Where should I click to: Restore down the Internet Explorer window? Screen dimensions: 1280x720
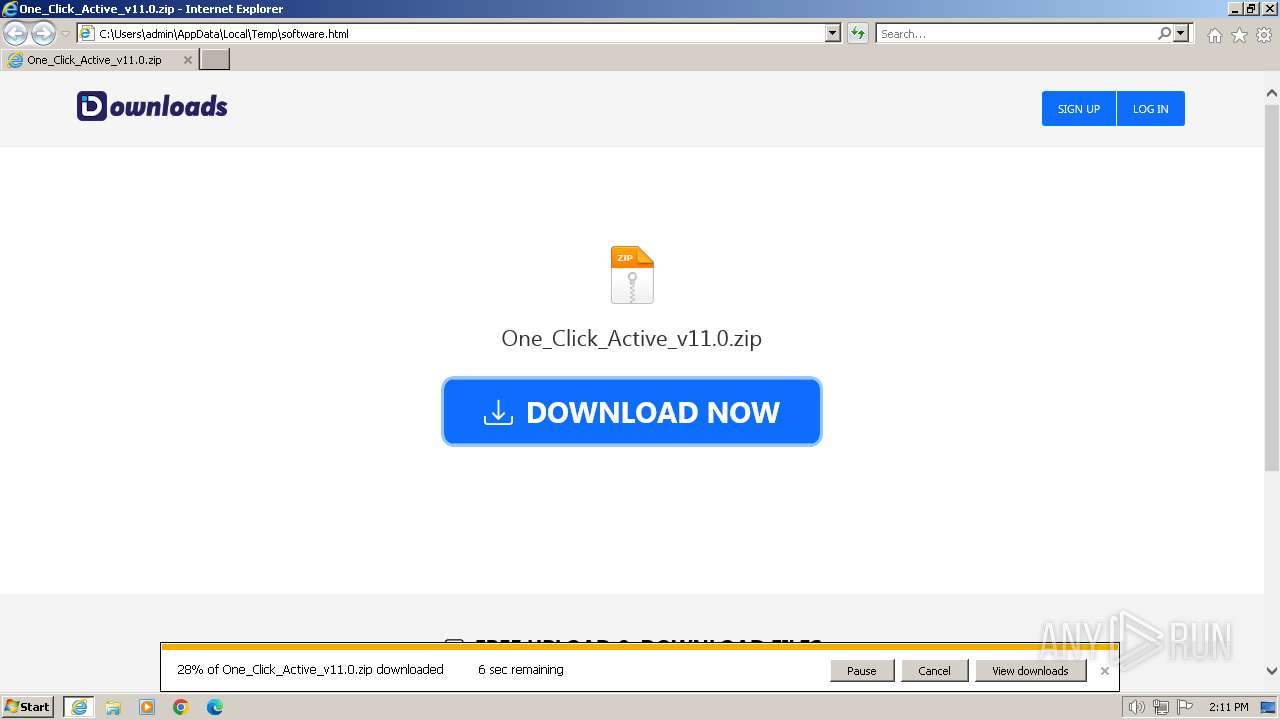1252,9
